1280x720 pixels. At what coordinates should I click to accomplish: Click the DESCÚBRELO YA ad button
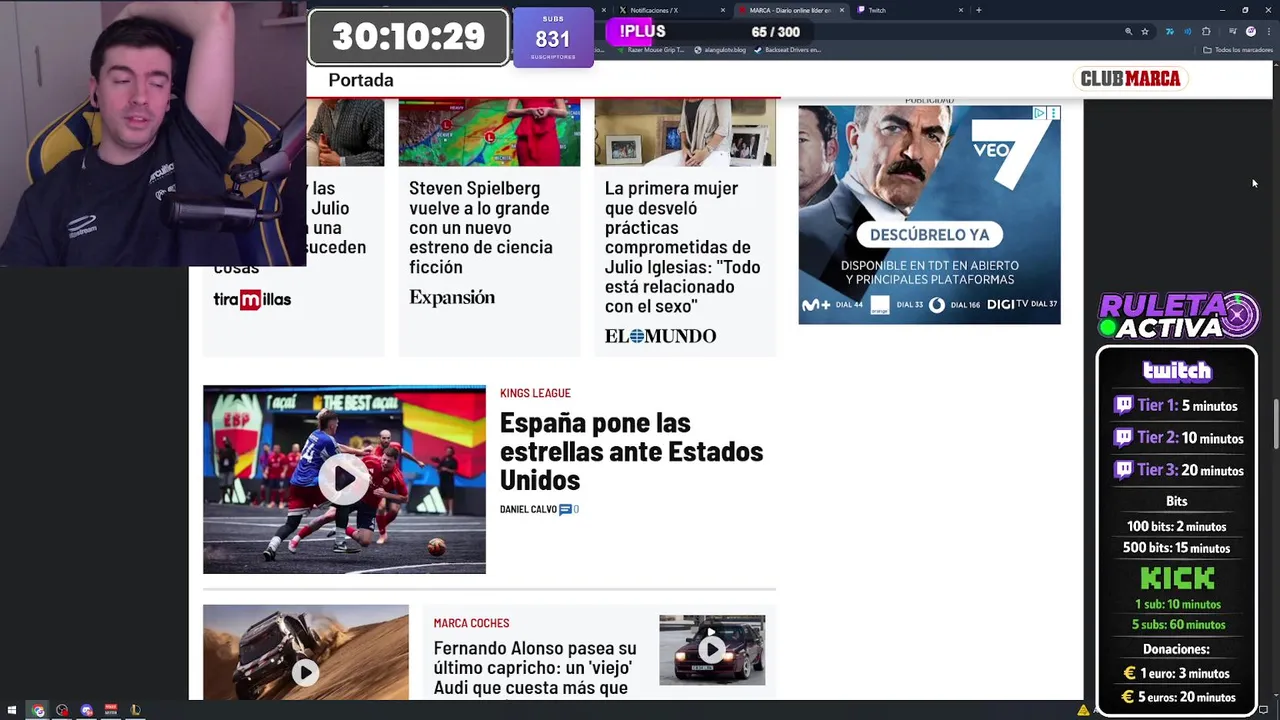[x=929, y=235]
